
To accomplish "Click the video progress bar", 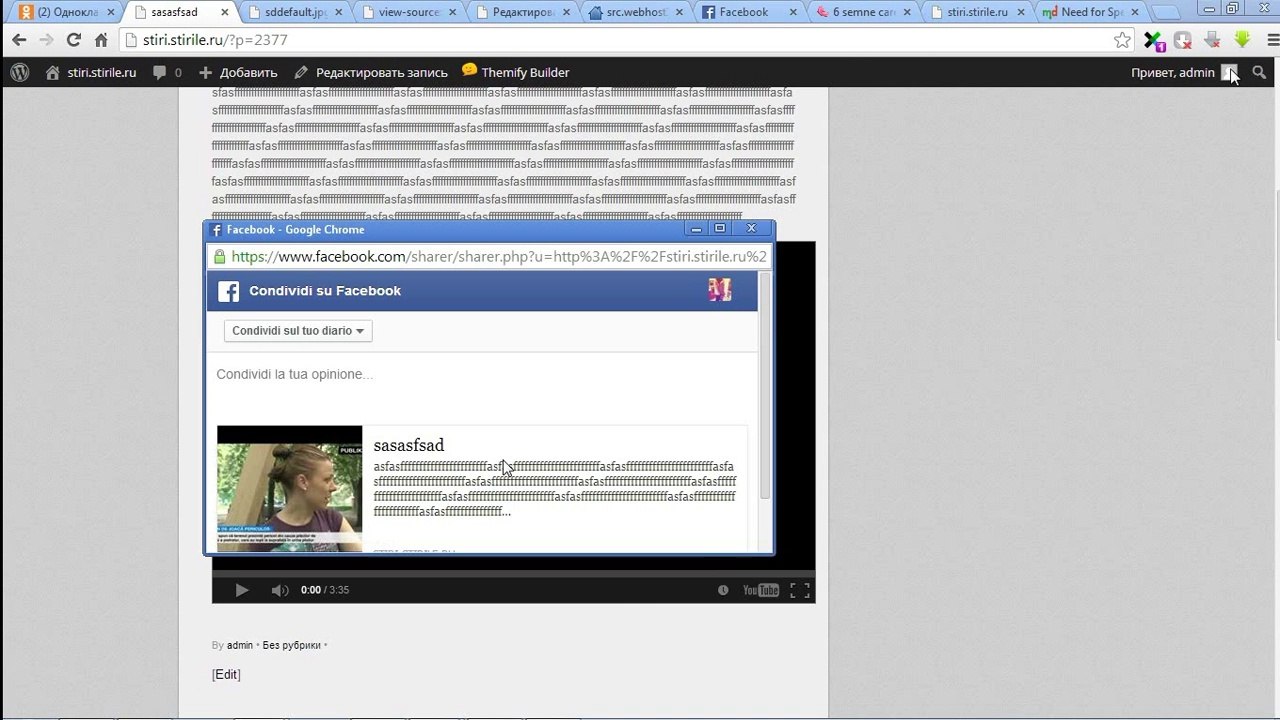I will point(513,573).
